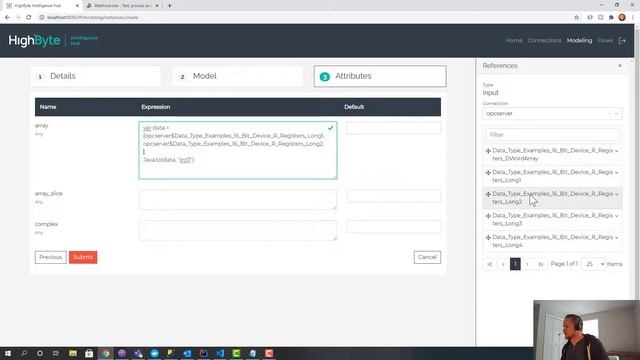The image size is (640, 360).
Task: Close the References panel
Action: [620, 66]
